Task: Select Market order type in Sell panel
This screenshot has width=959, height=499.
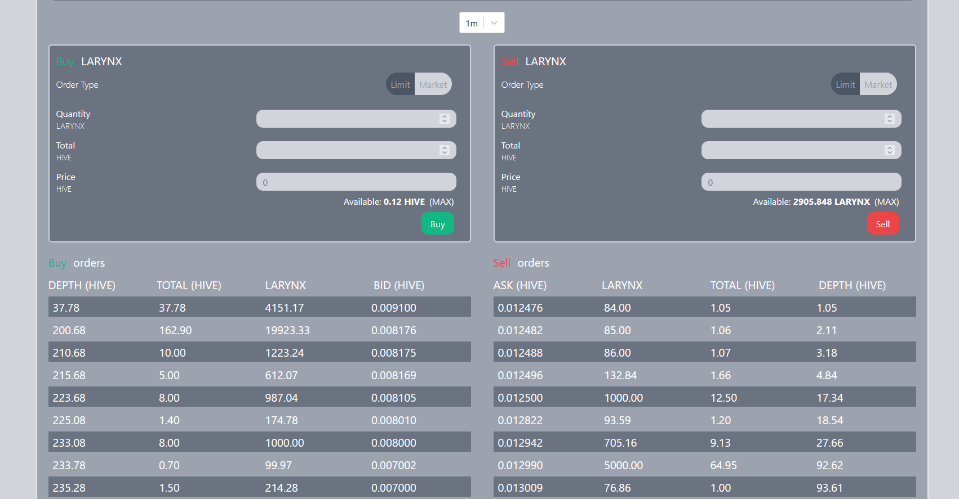Action: 879,84
